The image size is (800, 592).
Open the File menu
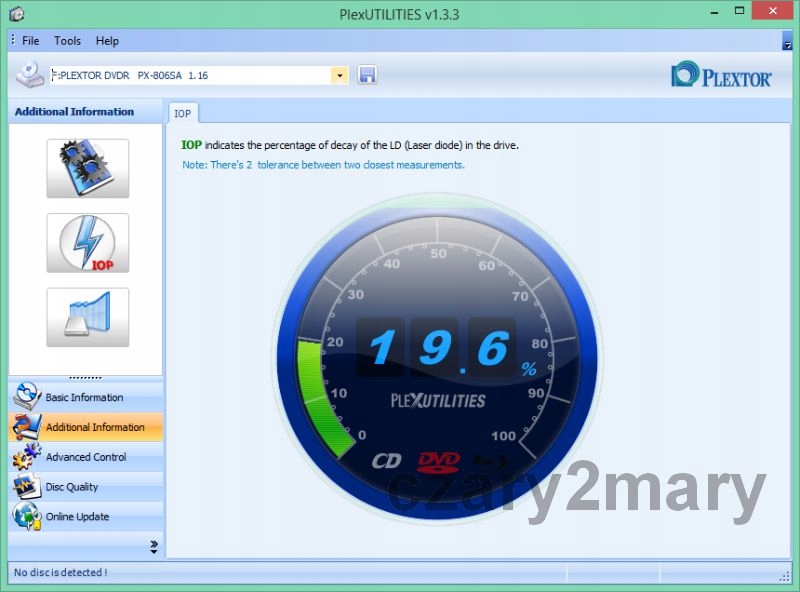[31, 41]
